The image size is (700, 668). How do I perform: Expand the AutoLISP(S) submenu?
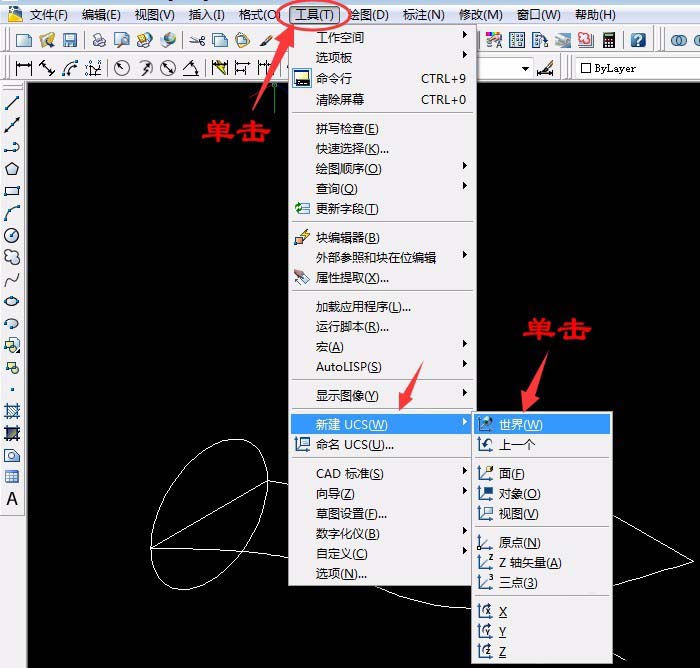coord(382,367)
